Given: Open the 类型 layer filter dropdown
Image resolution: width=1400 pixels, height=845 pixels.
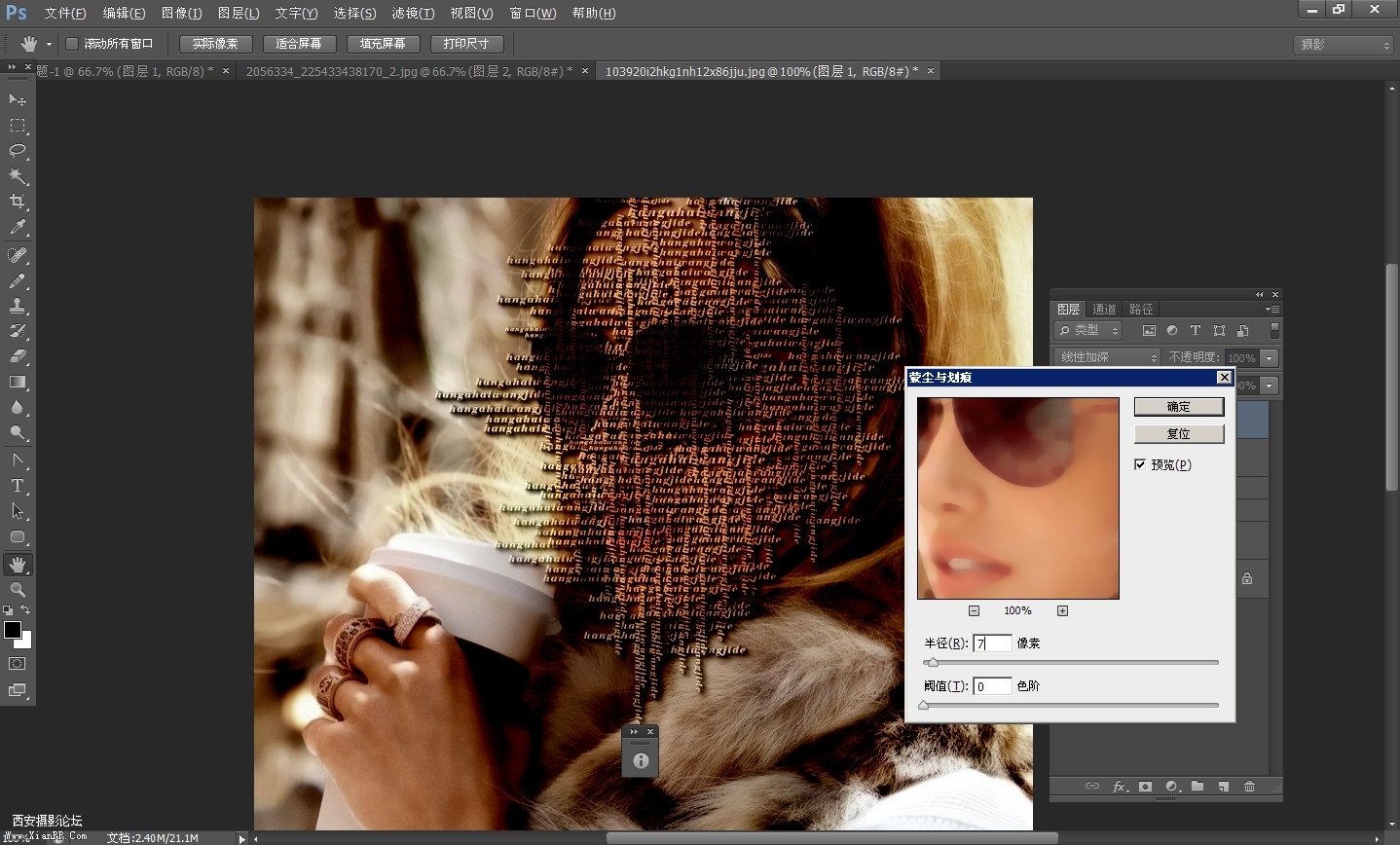Looking at the screenshot, I should point(1089,331).
